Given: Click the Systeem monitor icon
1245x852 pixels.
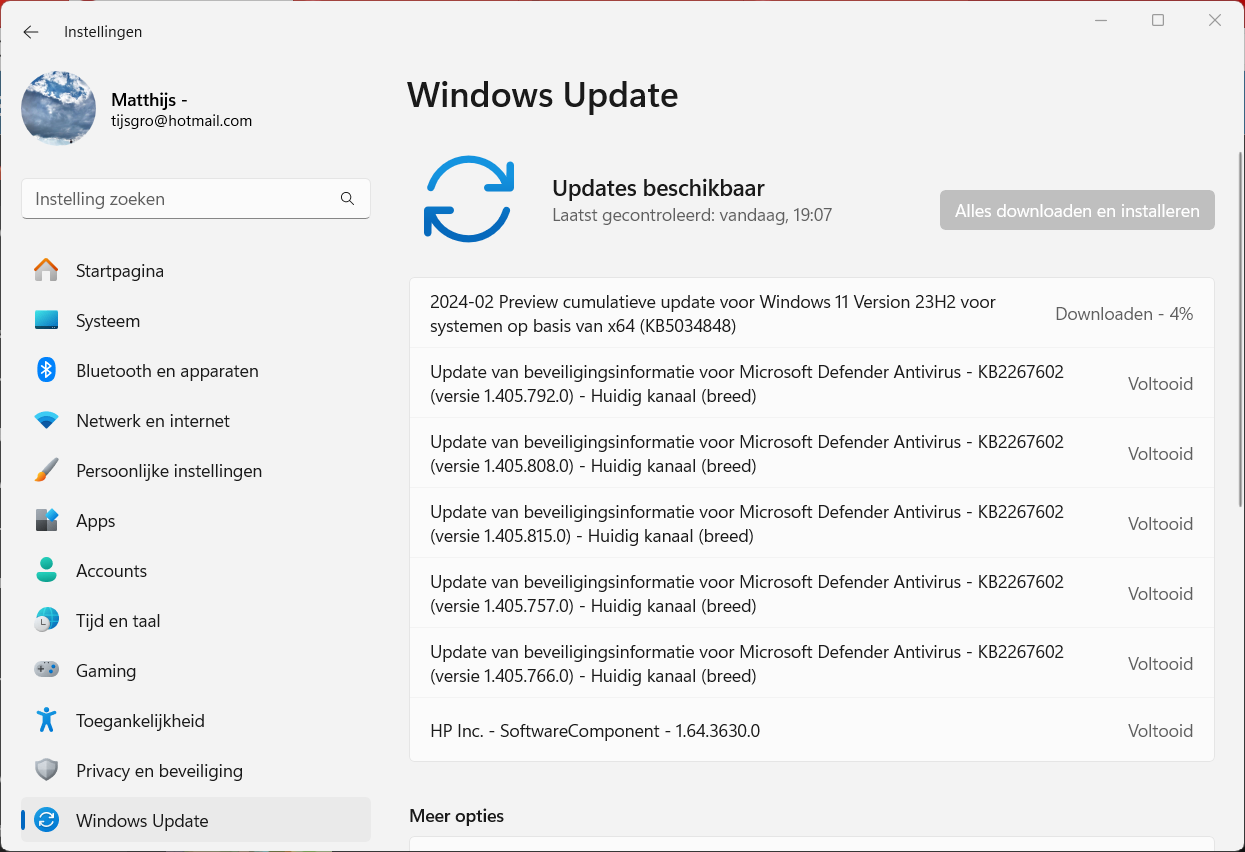Looking at the screenshot, I should click(x=46, y=321).
